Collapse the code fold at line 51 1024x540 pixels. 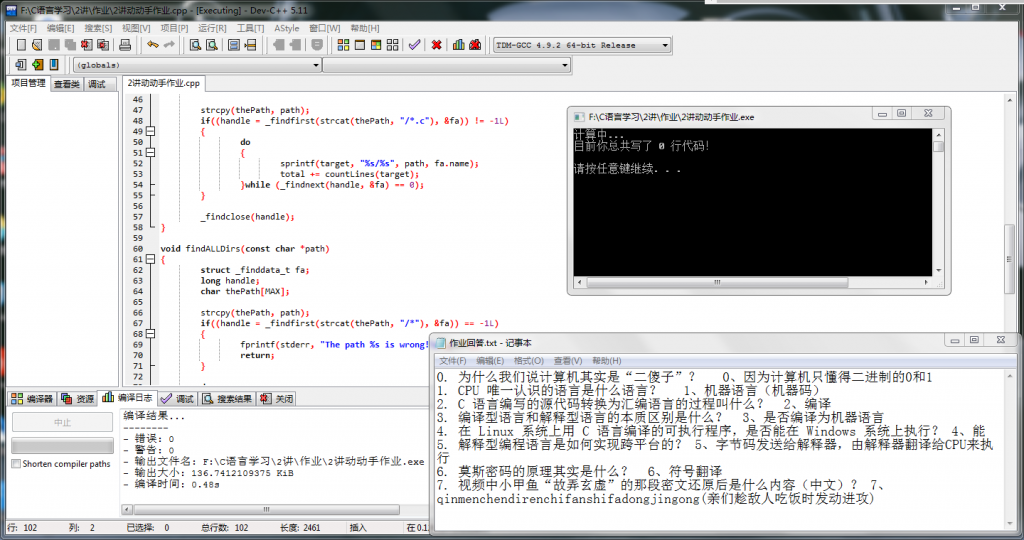pyautogui.click(x=150, y=153)
